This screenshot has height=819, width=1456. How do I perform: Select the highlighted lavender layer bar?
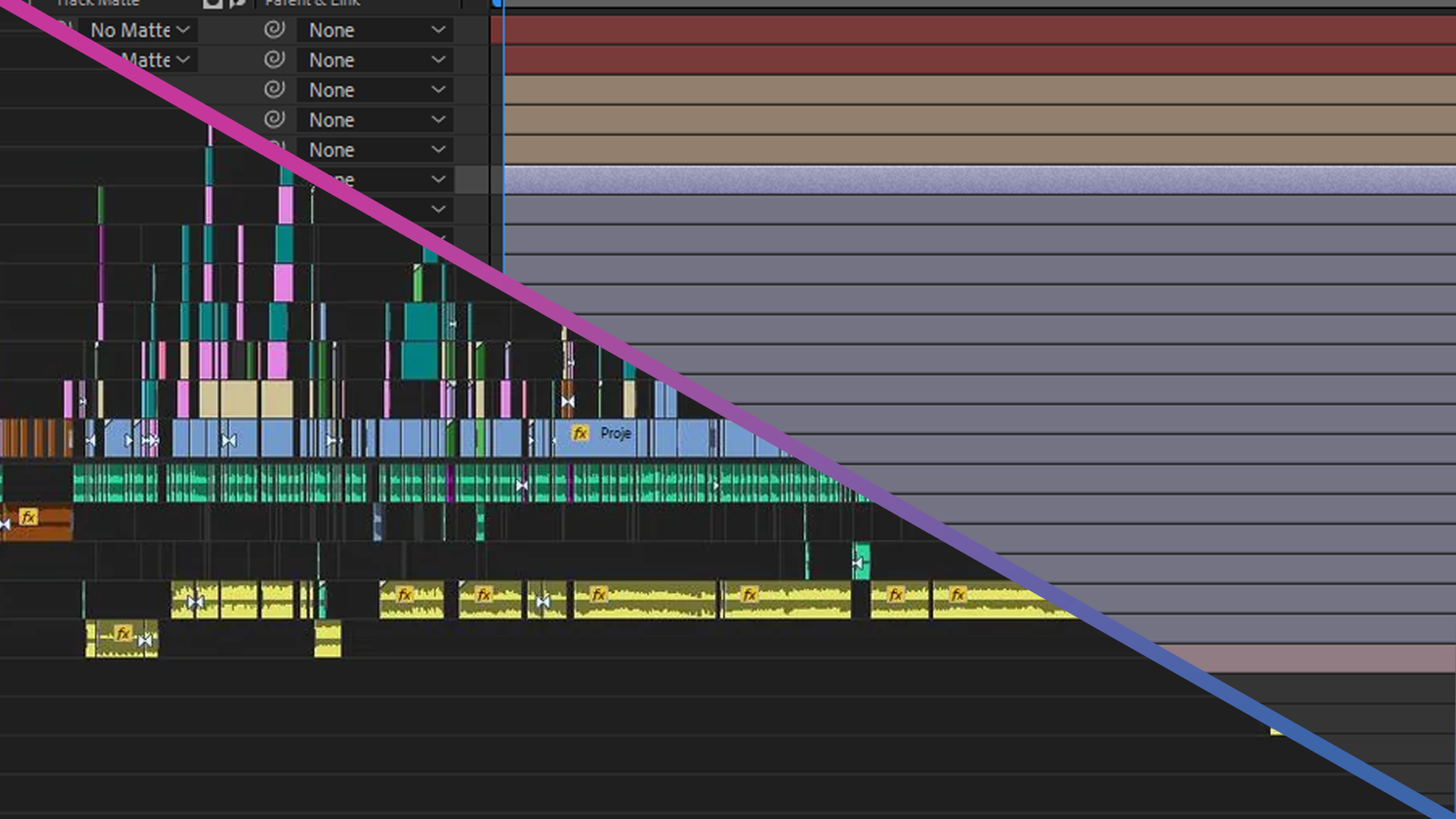click(978, 180)
